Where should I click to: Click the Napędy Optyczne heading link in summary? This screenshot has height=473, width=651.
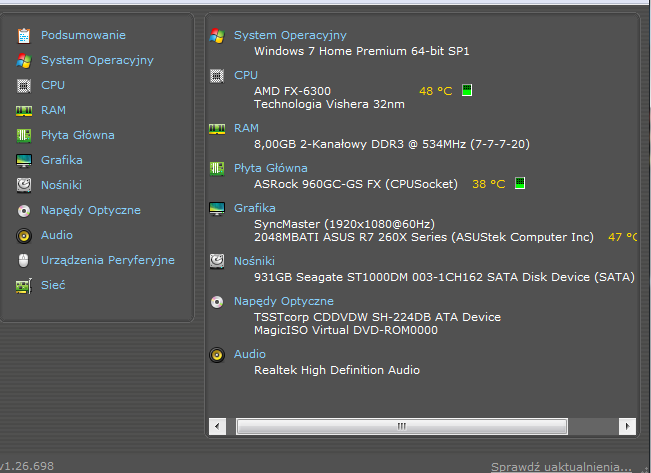(x=284, y=301)
